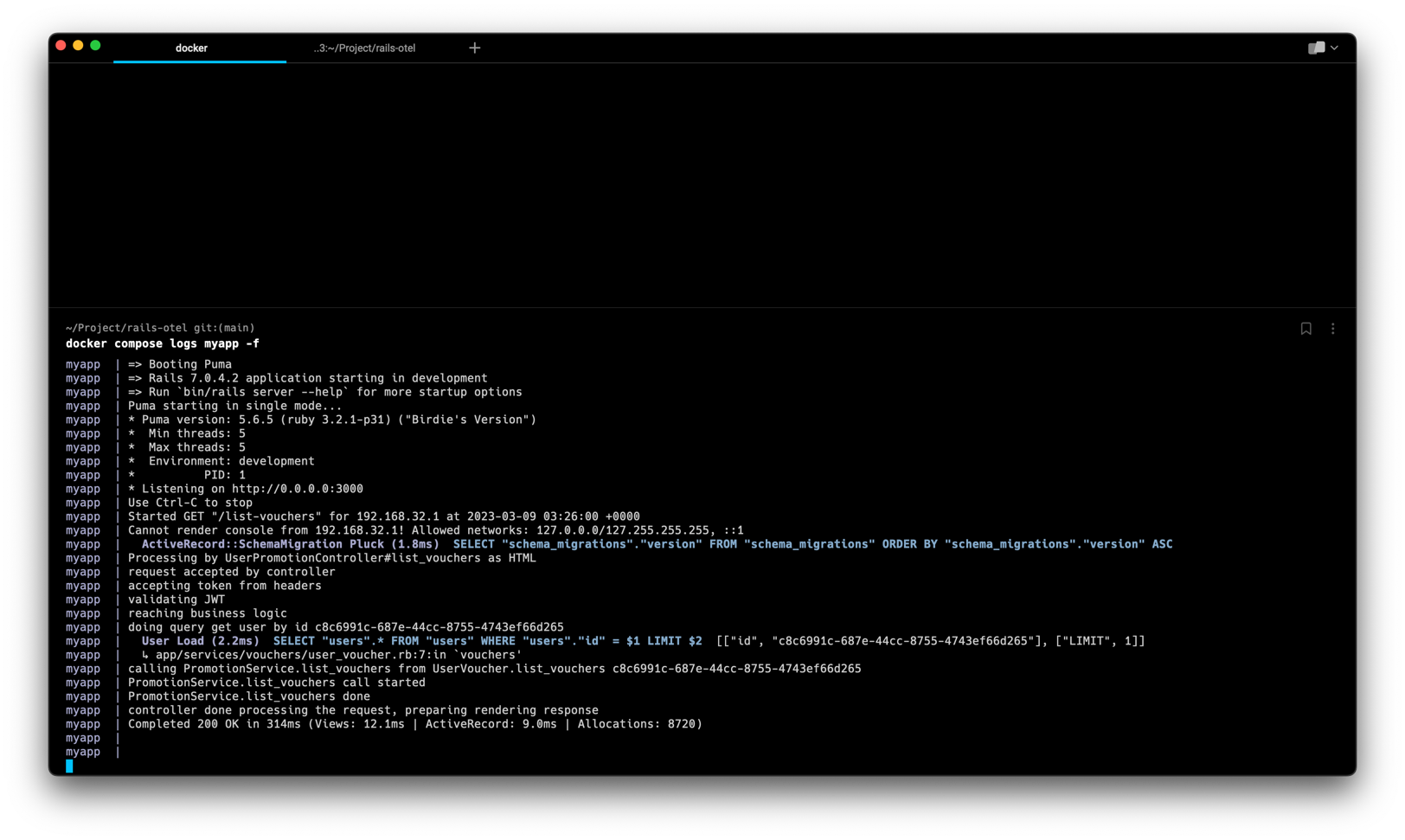Switch to the docker tab
The image size is (1405, 840).
tap(191, 48)
